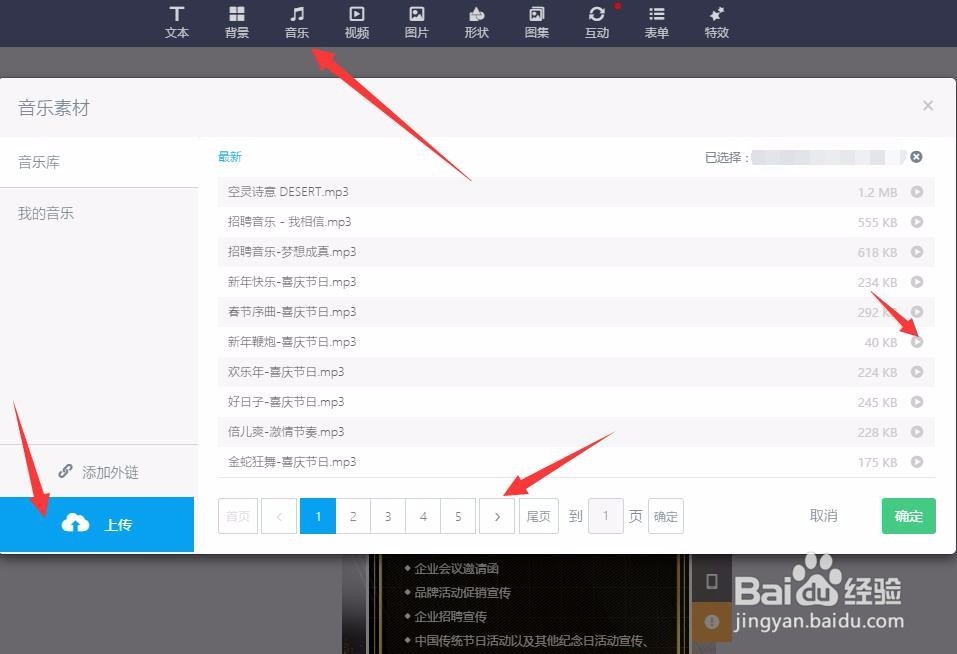957x654 pixels.
Task: Clear the currently selected music
Action: tap(917, 156)
